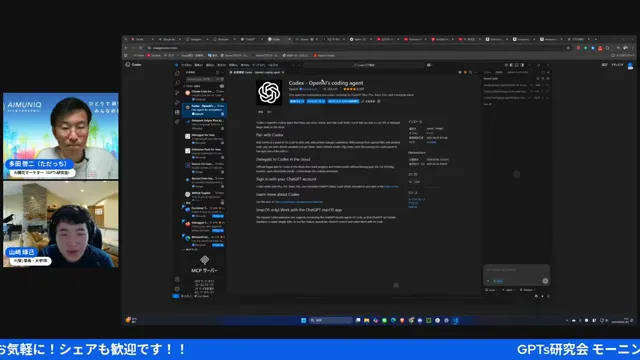Click manage gear on Codex extension list item
The height and width of the screenshot is (360, 640).
click(222, 114)
